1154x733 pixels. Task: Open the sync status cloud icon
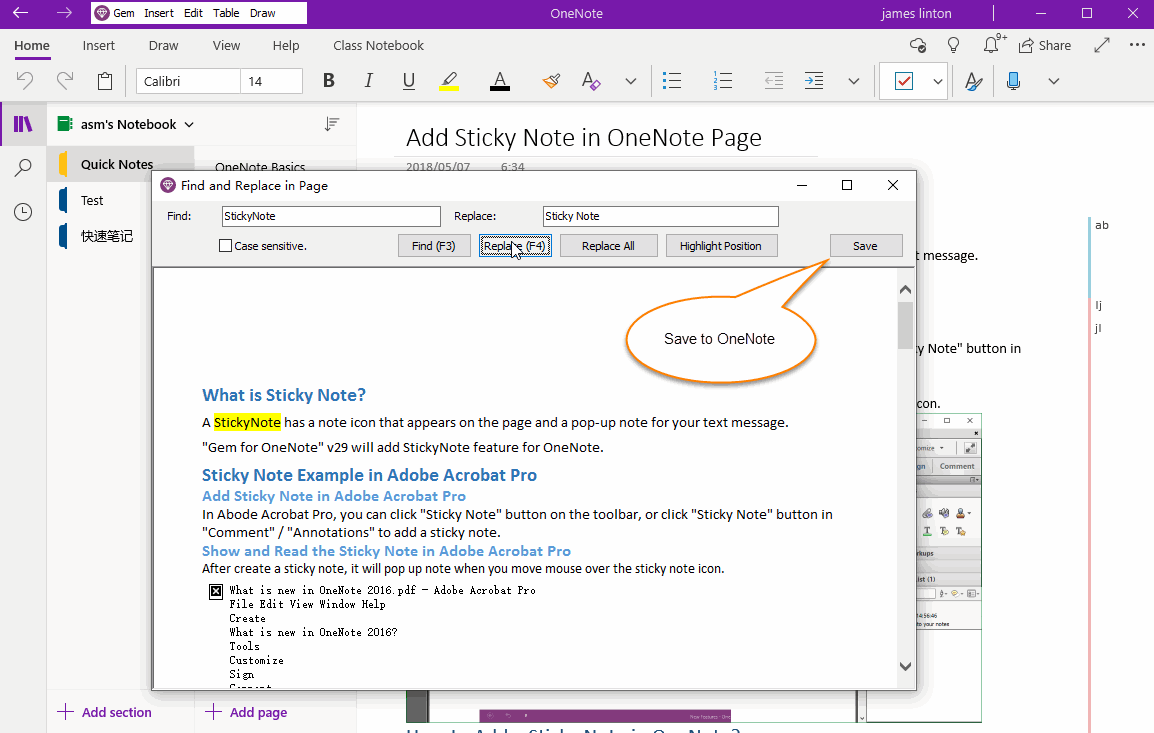coord(918,46)
